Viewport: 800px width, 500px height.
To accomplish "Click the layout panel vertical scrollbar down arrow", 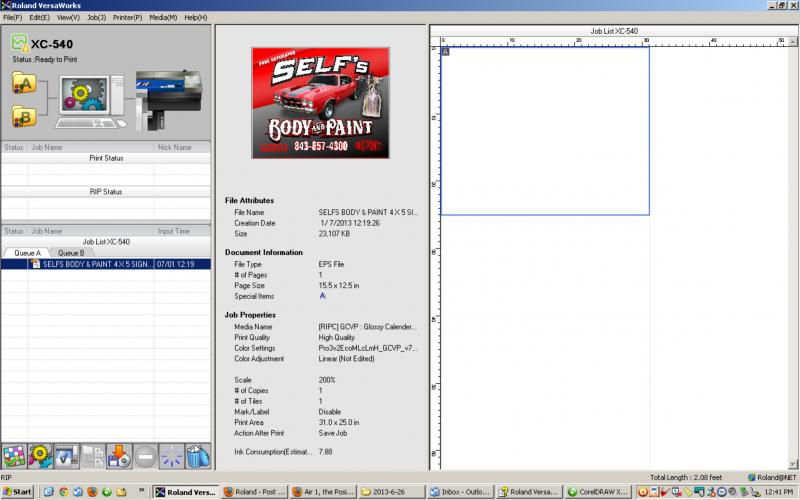I will point(792,464).
